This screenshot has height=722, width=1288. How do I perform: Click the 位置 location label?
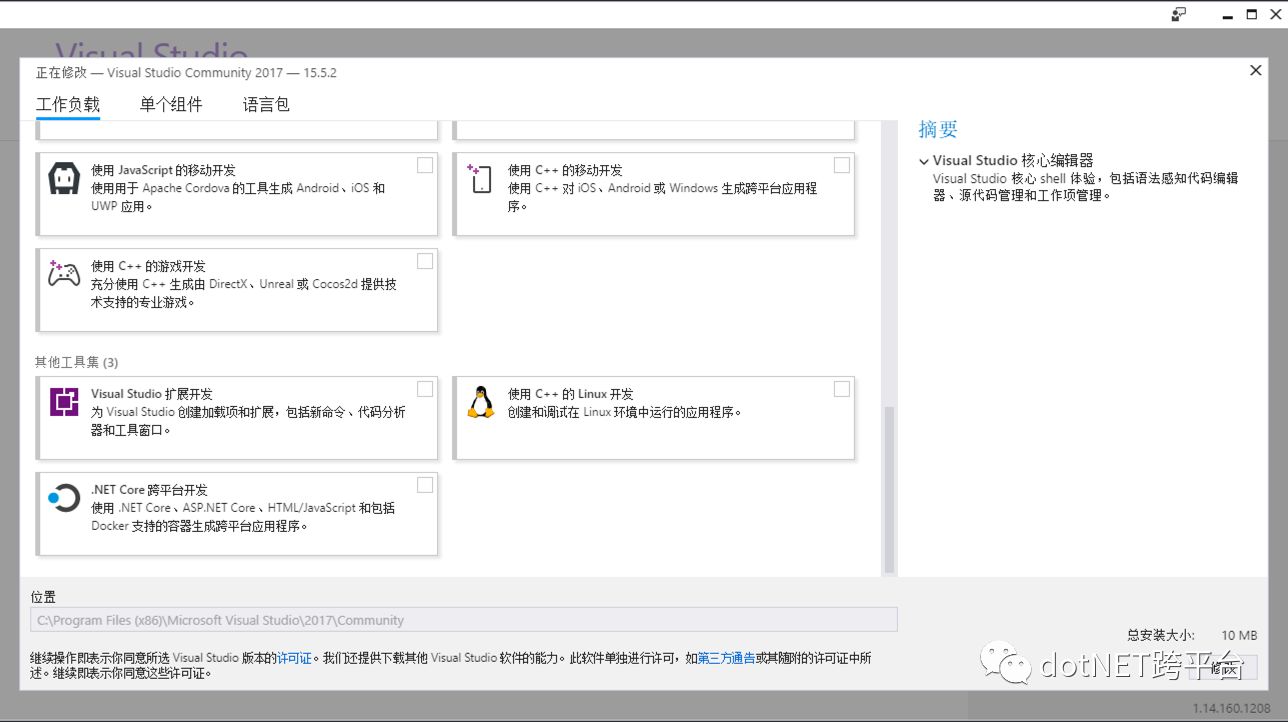[x=43, y=597]
